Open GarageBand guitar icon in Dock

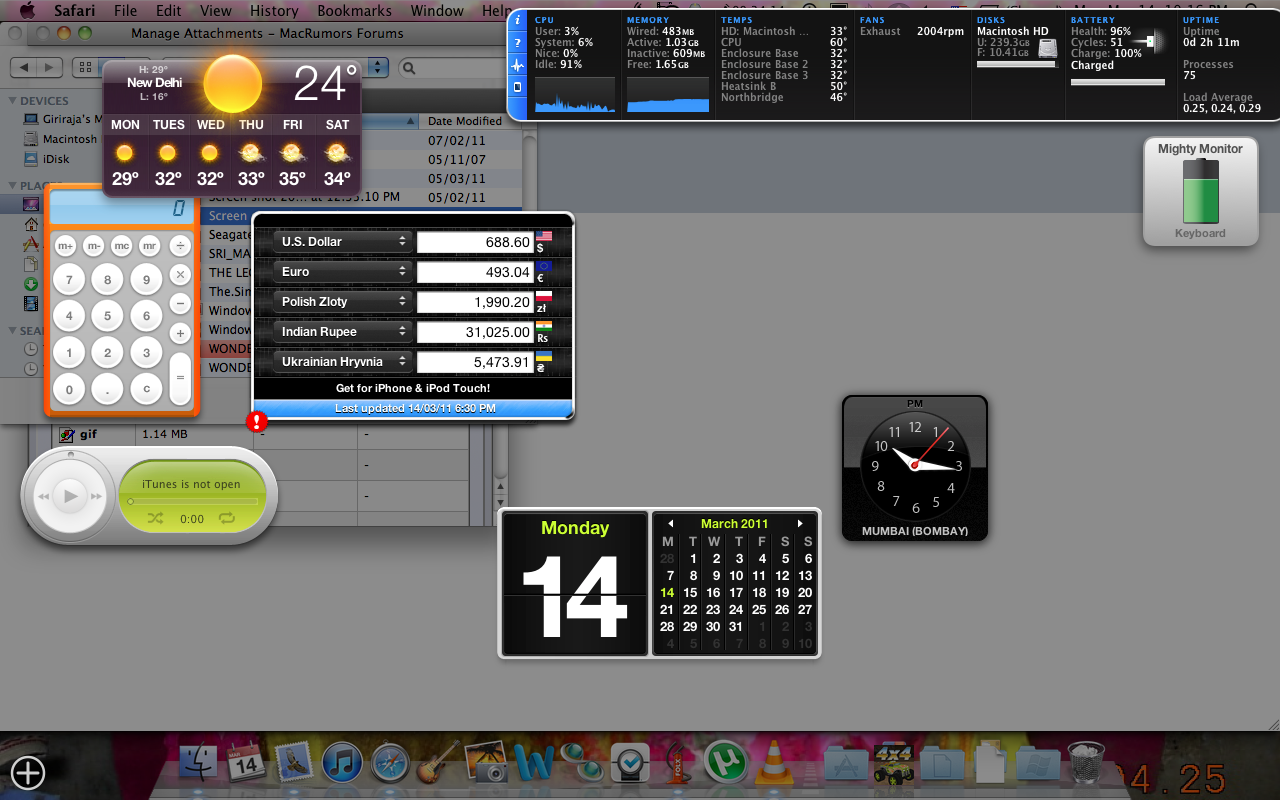pyautogui.click(x=438, y=763)
